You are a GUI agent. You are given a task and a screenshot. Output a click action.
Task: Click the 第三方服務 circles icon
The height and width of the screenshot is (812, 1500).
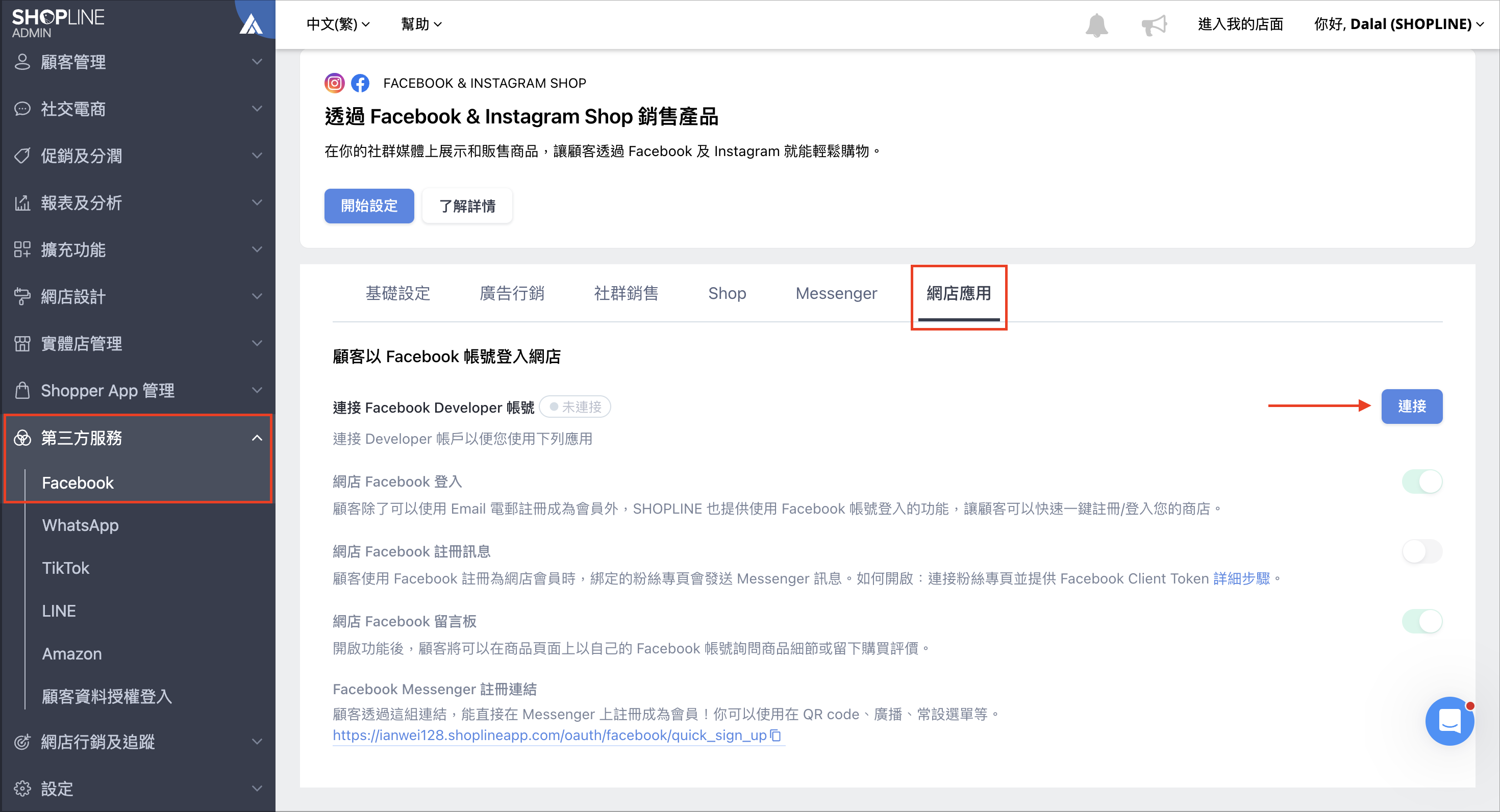pos(22,438)
